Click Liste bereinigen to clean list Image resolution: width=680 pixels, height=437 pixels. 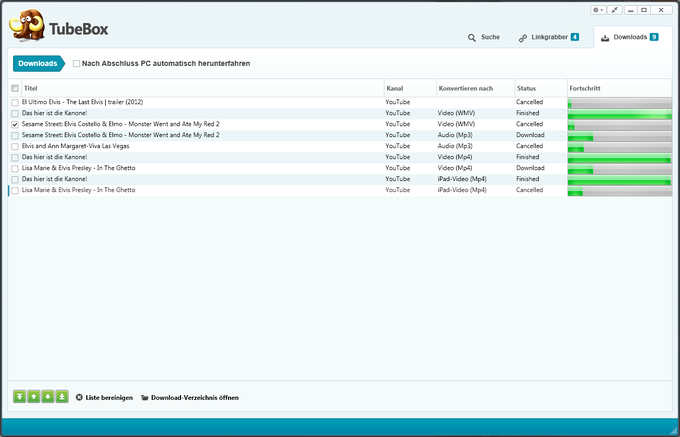point(104,398)
